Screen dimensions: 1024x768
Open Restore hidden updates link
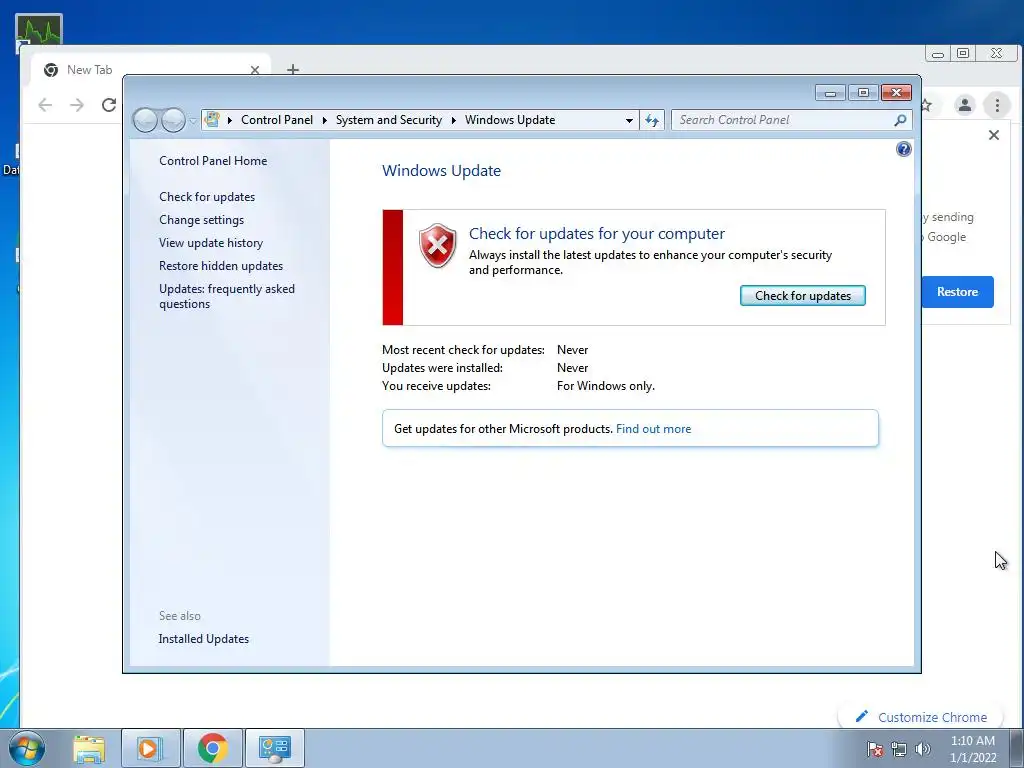tap(221, 266)
